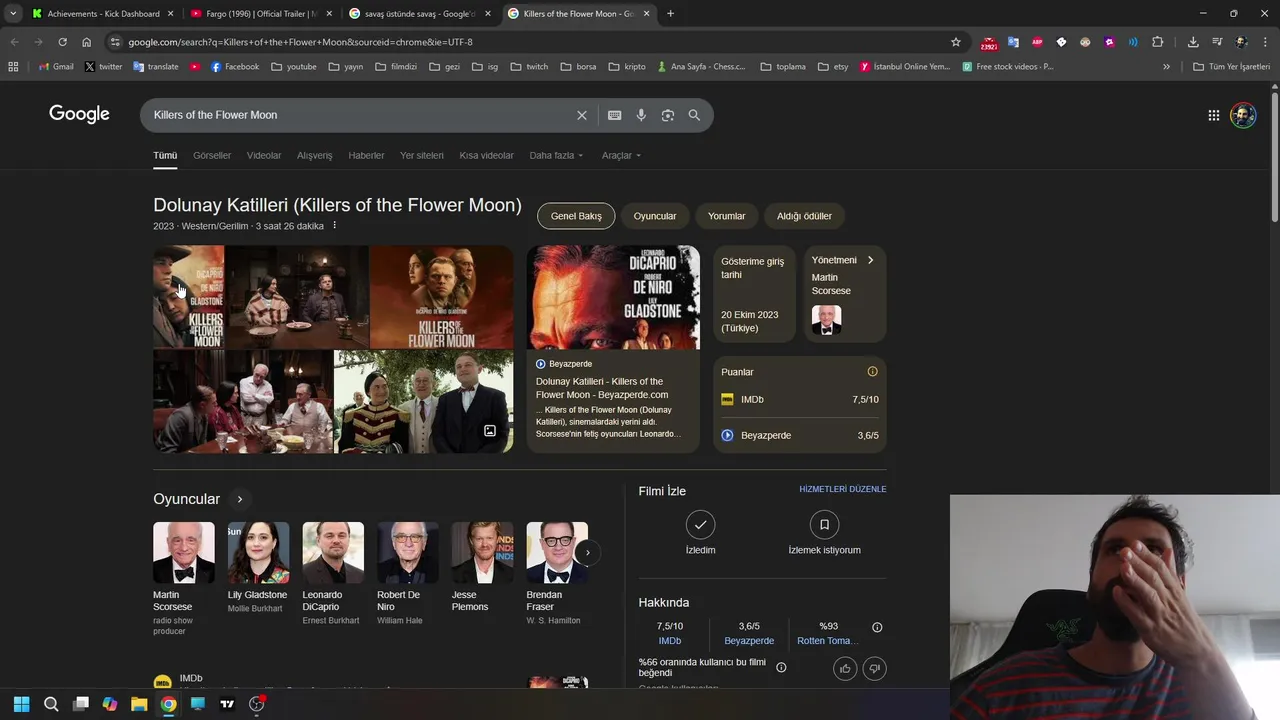Open the Chrome extensions puzzle menu
This screenshot has height=720, width=1280.
pos(1157,42)
